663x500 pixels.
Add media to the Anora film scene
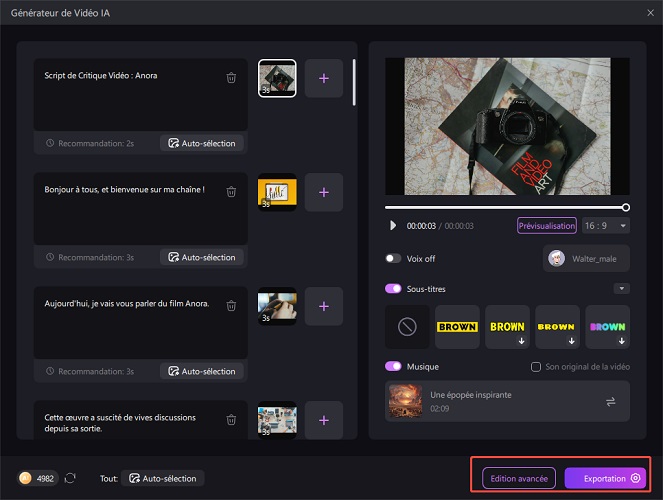pos(323,306)
